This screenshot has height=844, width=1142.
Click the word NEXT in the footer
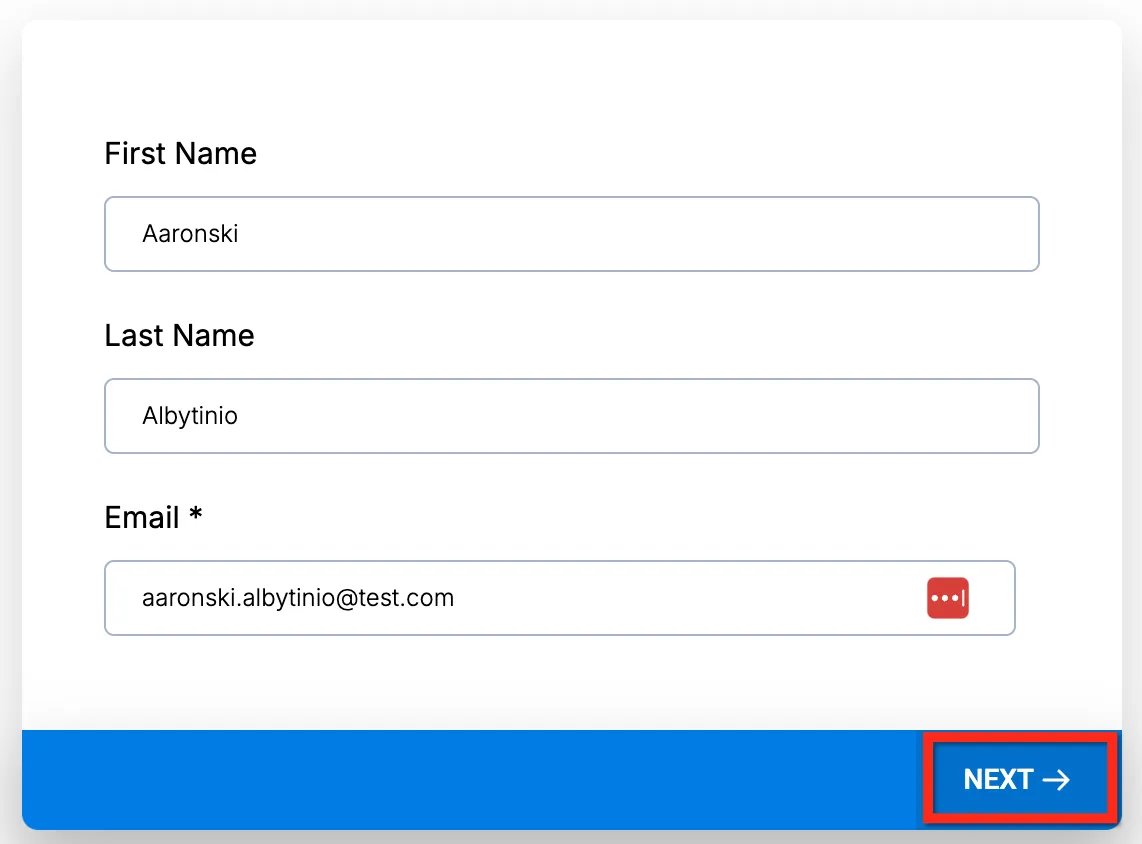[x=999, y=779]
